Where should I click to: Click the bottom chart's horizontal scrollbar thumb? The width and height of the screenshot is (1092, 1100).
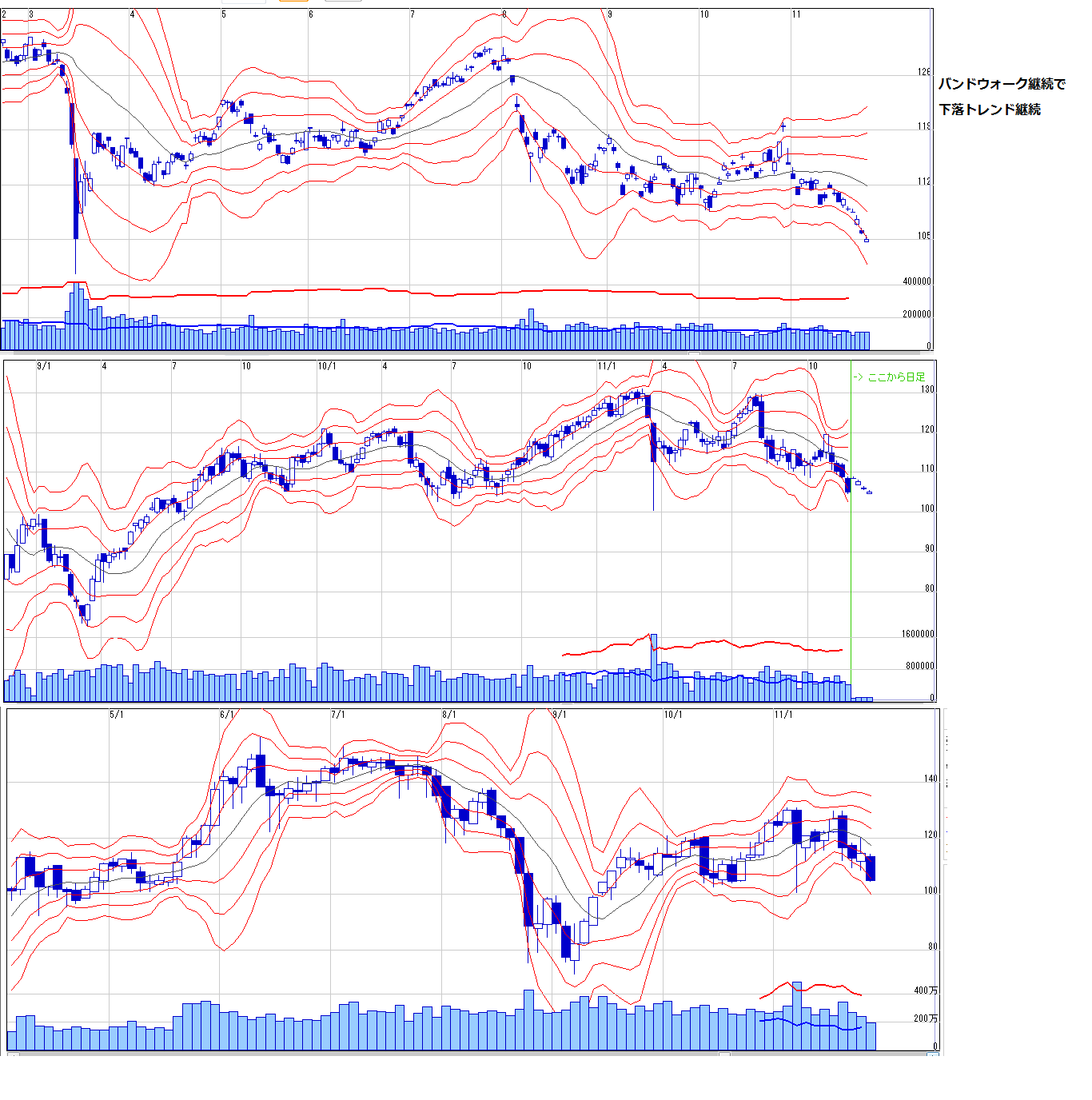723,1055
